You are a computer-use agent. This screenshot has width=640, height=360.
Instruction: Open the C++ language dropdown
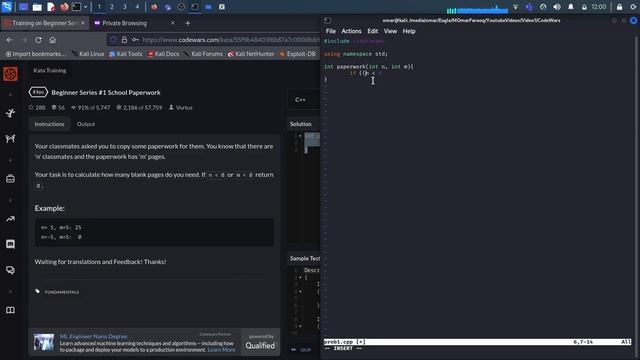[303, 100]
